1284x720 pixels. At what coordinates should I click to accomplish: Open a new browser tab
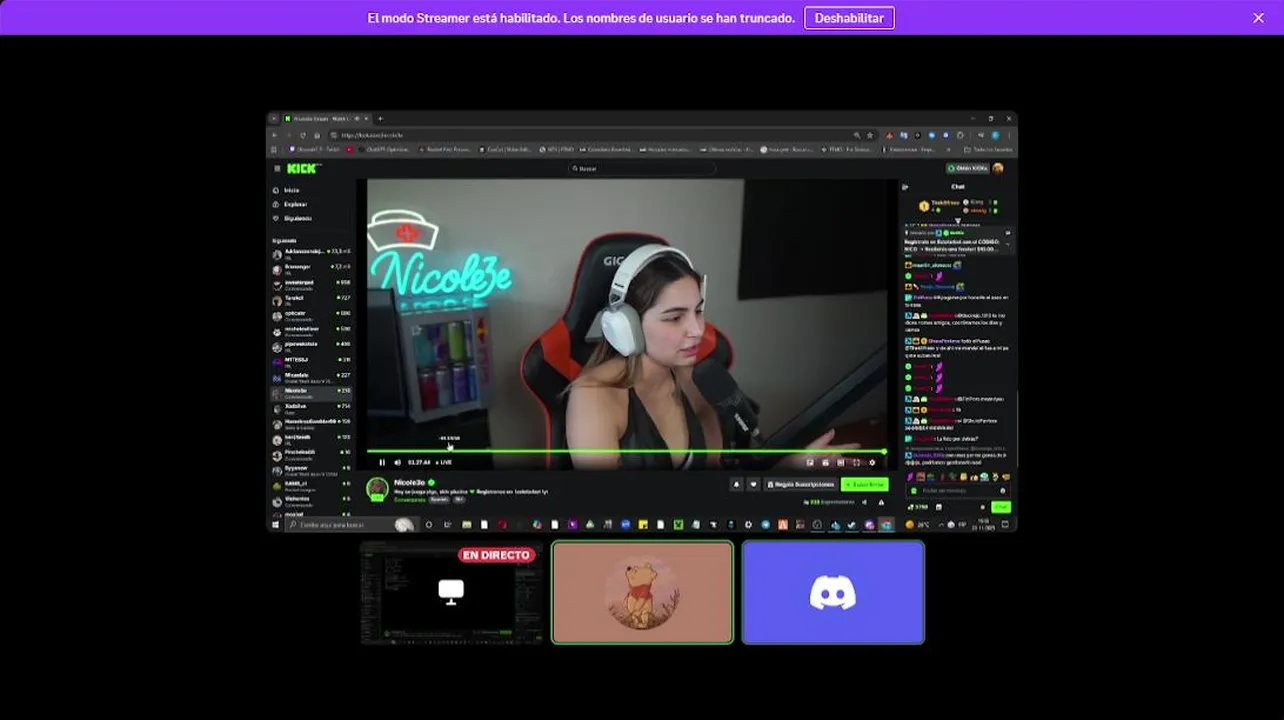tap(380, 119)
